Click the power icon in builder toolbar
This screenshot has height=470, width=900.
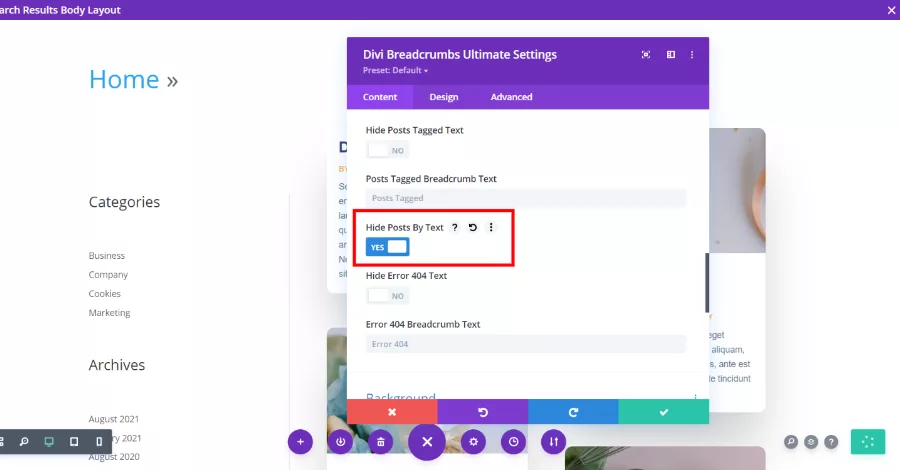coord(340,442)
